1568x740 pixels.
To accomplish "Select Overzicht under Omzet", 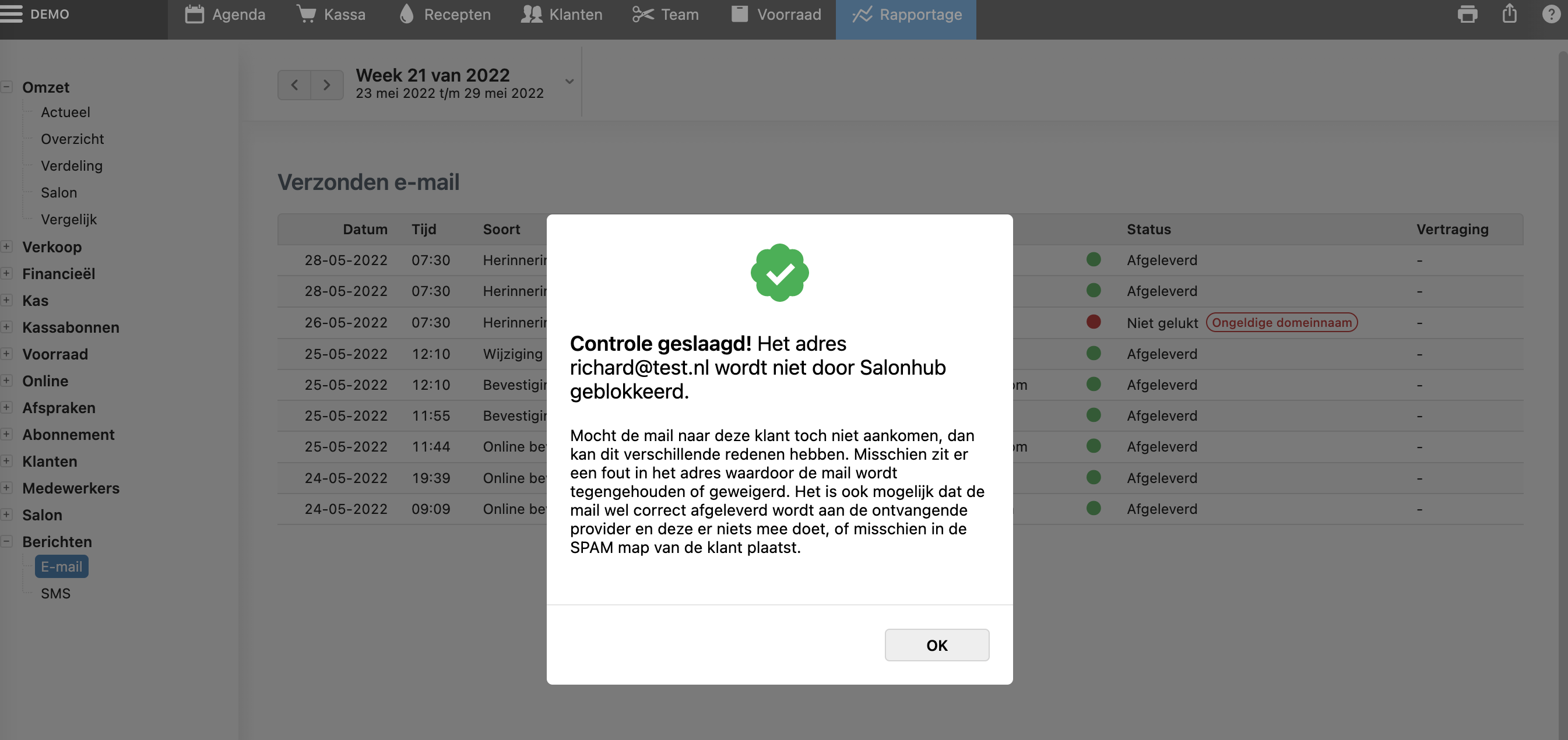I will (72, 139).
